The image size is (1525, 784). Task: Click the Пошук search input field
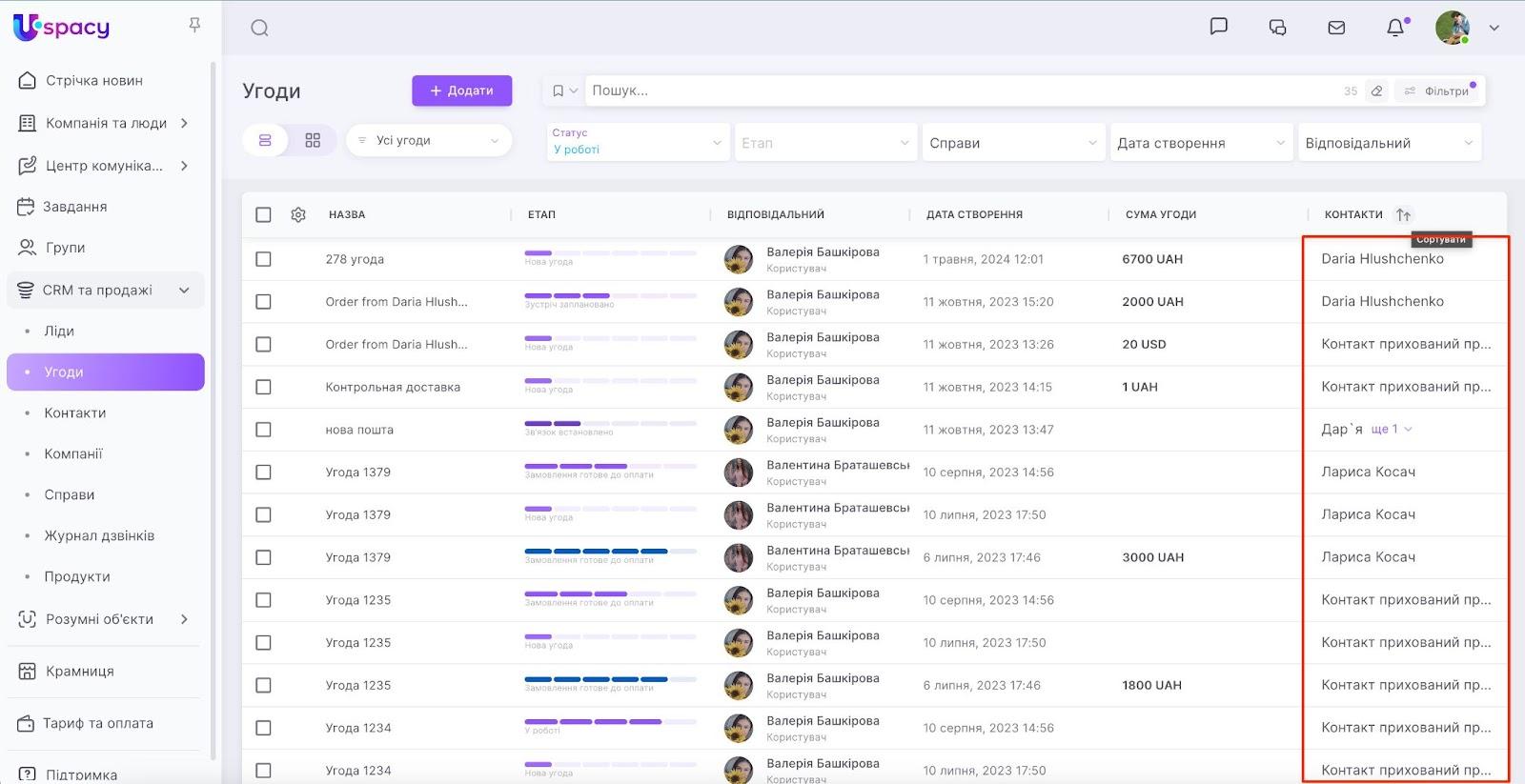953,90
